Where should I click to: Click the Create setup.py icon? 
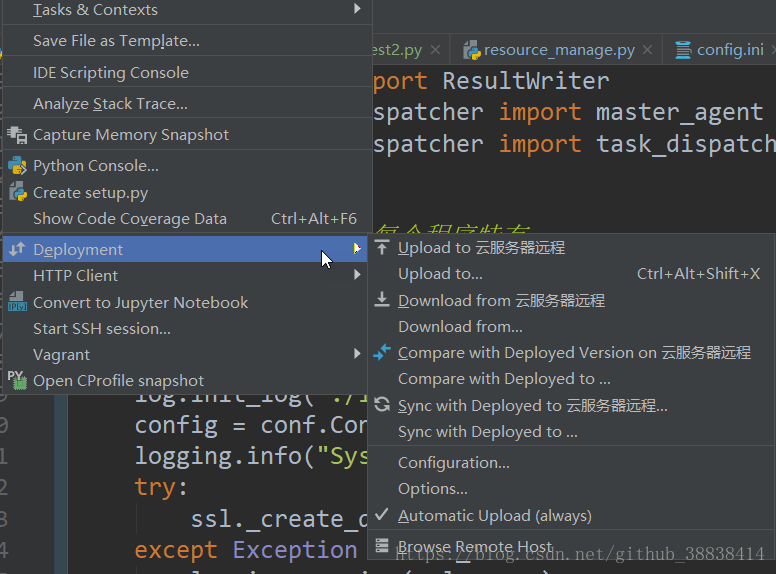(18, 192)
